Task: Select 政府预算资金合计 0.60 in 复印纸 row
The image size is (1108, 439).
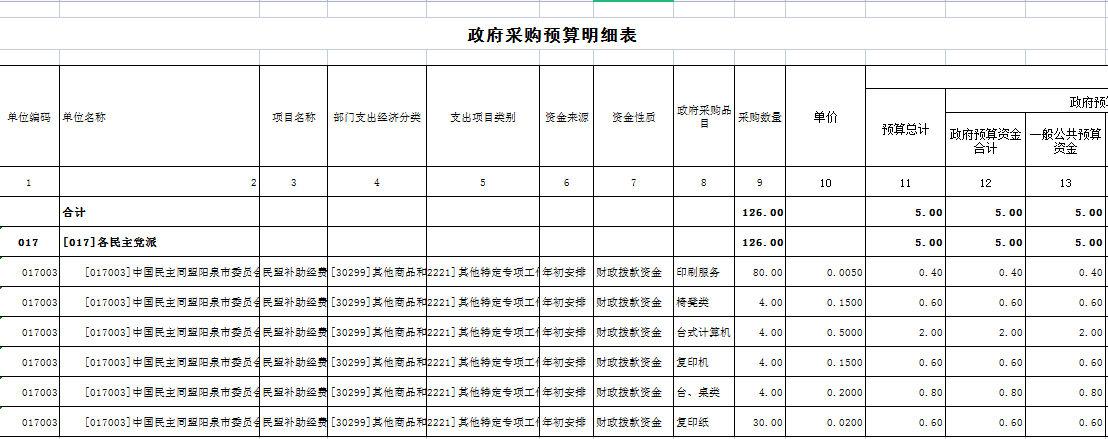Action: coord(985,422)
